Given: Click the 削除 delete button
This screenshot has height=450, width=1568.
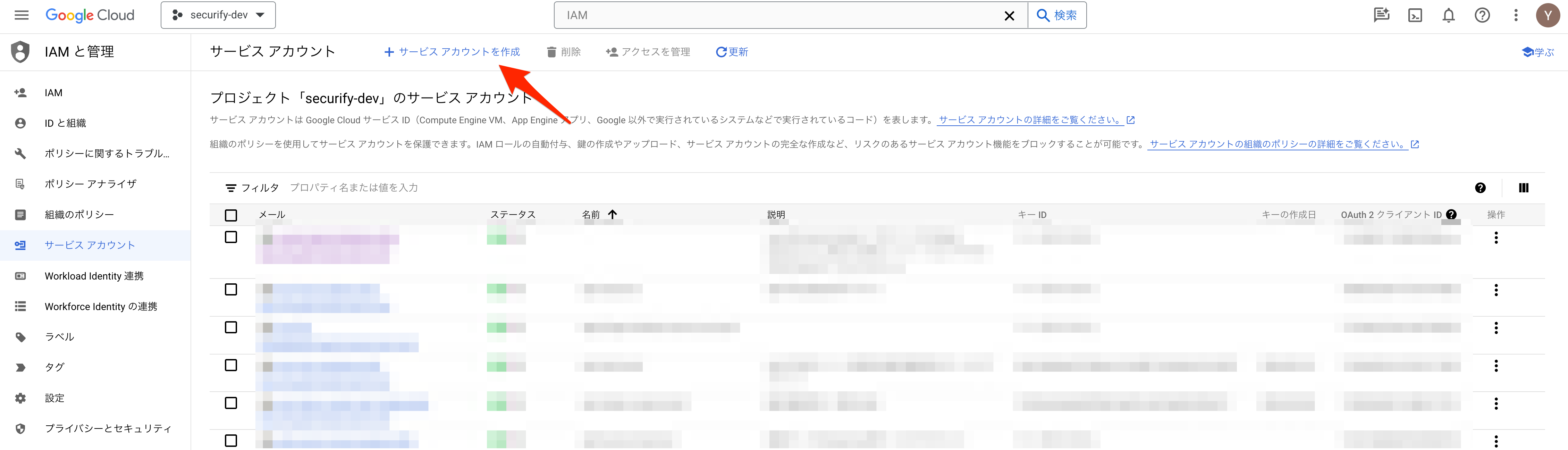Looking at the screenshot, I should click(x=563, y=52).
